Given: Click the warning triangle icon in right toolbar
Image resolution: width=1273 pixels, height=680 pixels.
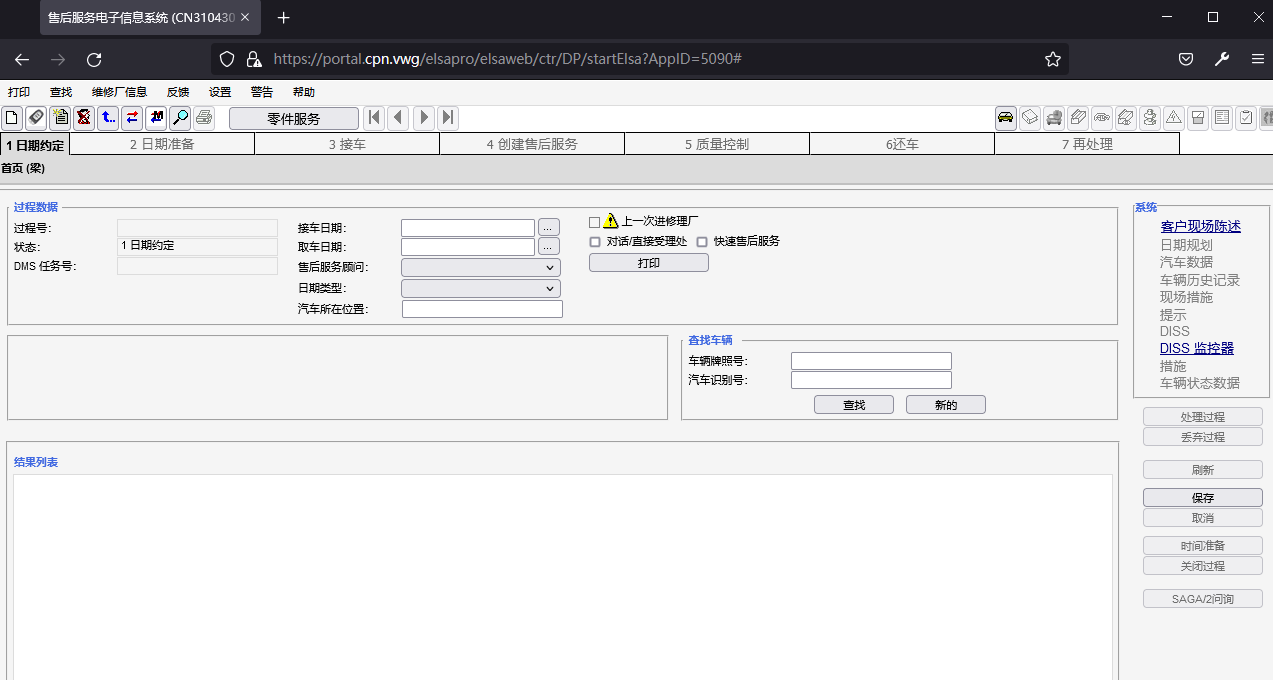Looking at the screenshot, I should (x=1173, y=117).
